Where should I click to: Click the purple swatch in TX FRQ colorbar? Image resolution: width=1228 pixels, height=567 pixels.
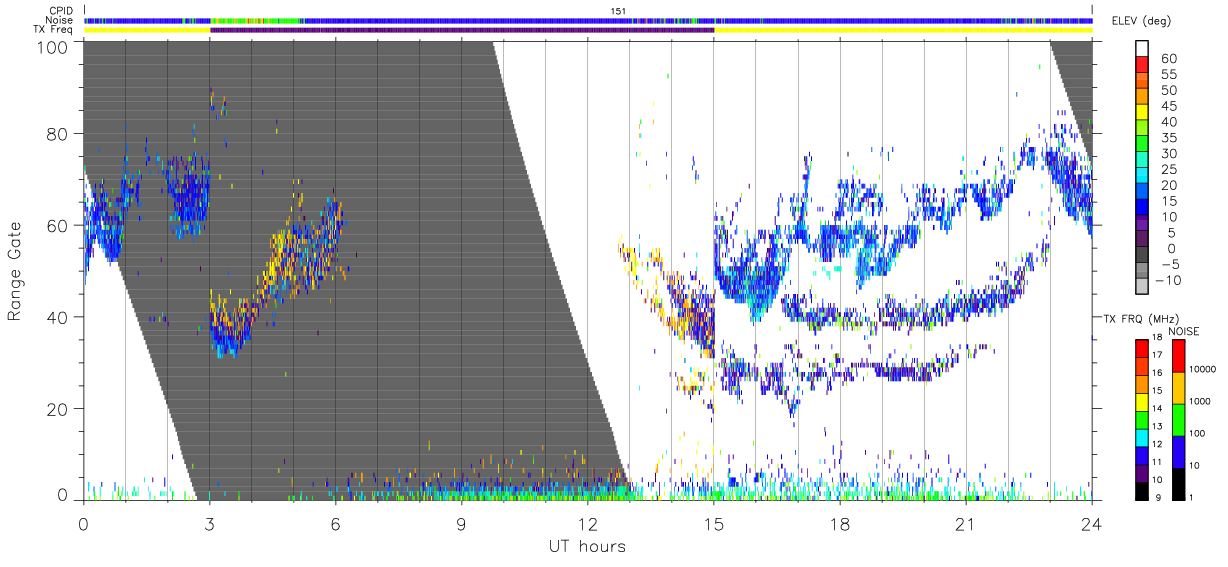(x=1141, y=474)
